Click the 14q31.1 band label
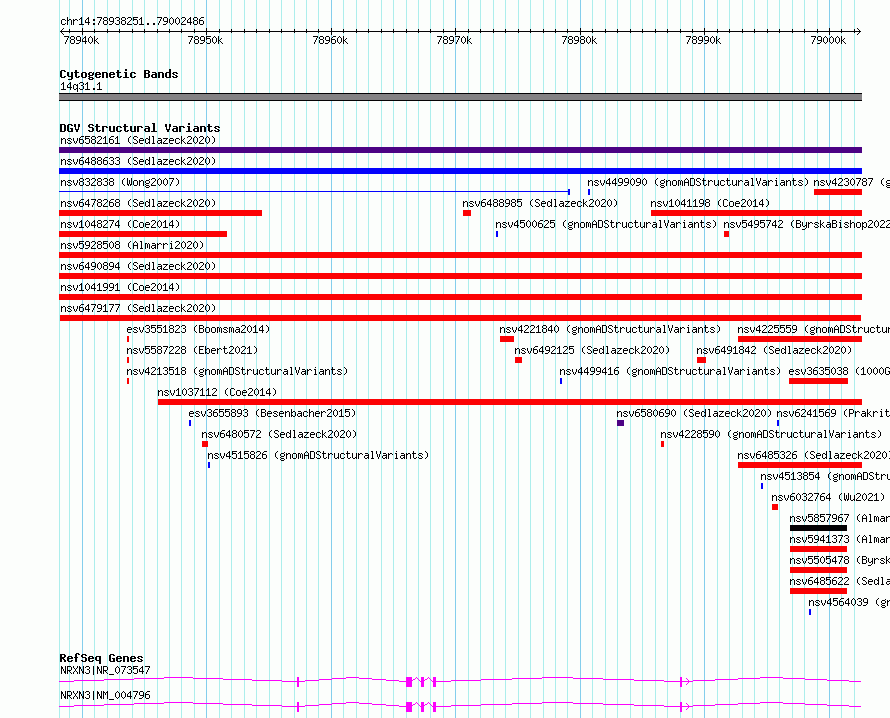890x718 pixels. 81,86
